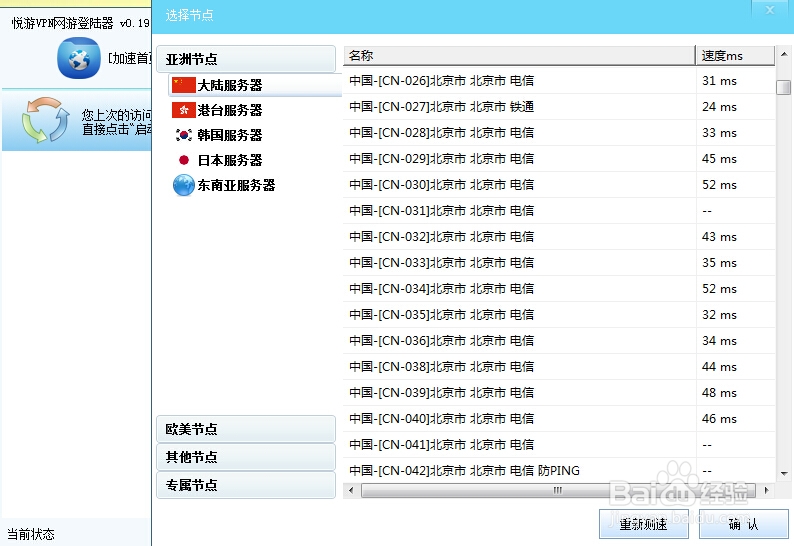
Task: Expand the 专属节点 group
Action: 246,485
